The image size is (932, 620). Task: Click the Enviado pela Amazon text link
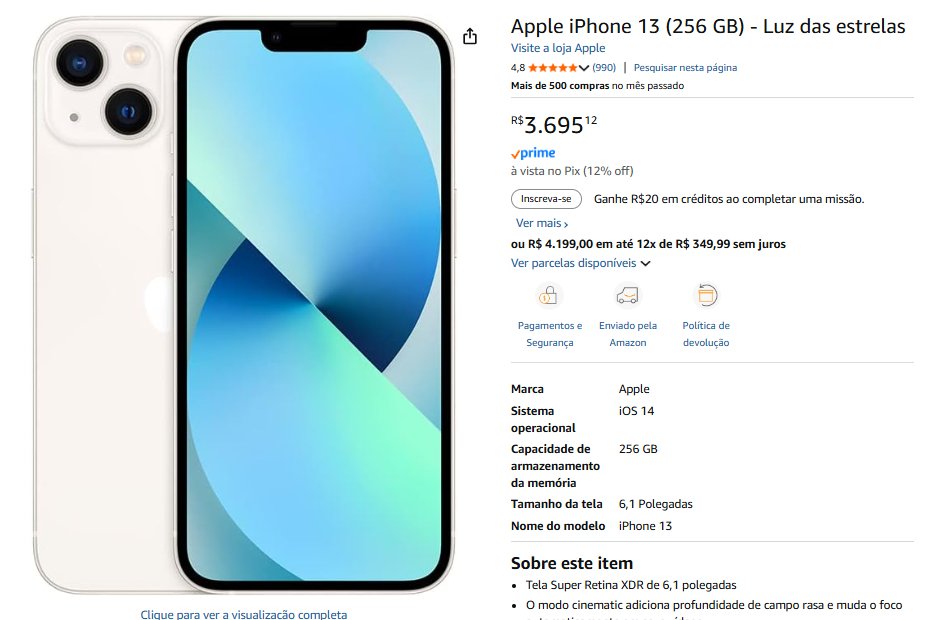pyautogui.click(x=628, y=334)
